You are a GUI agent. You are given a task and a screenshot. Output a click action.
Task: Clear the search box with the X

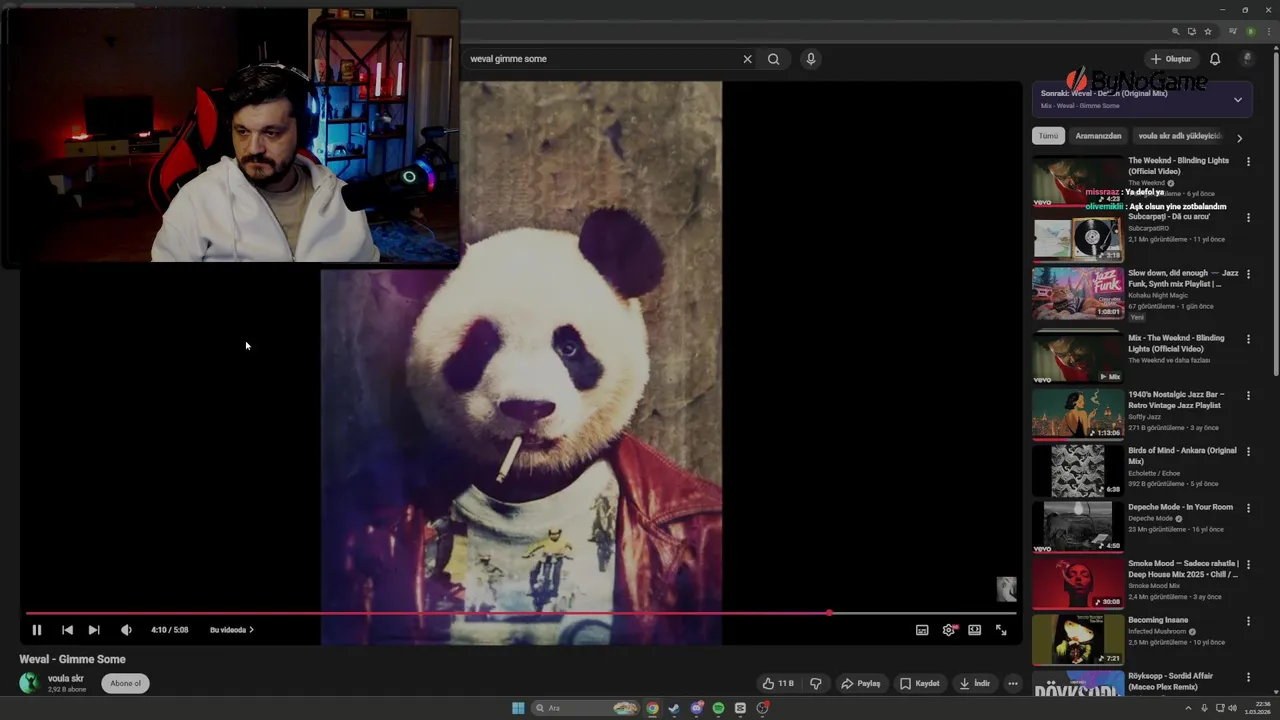tap(747, 59)
